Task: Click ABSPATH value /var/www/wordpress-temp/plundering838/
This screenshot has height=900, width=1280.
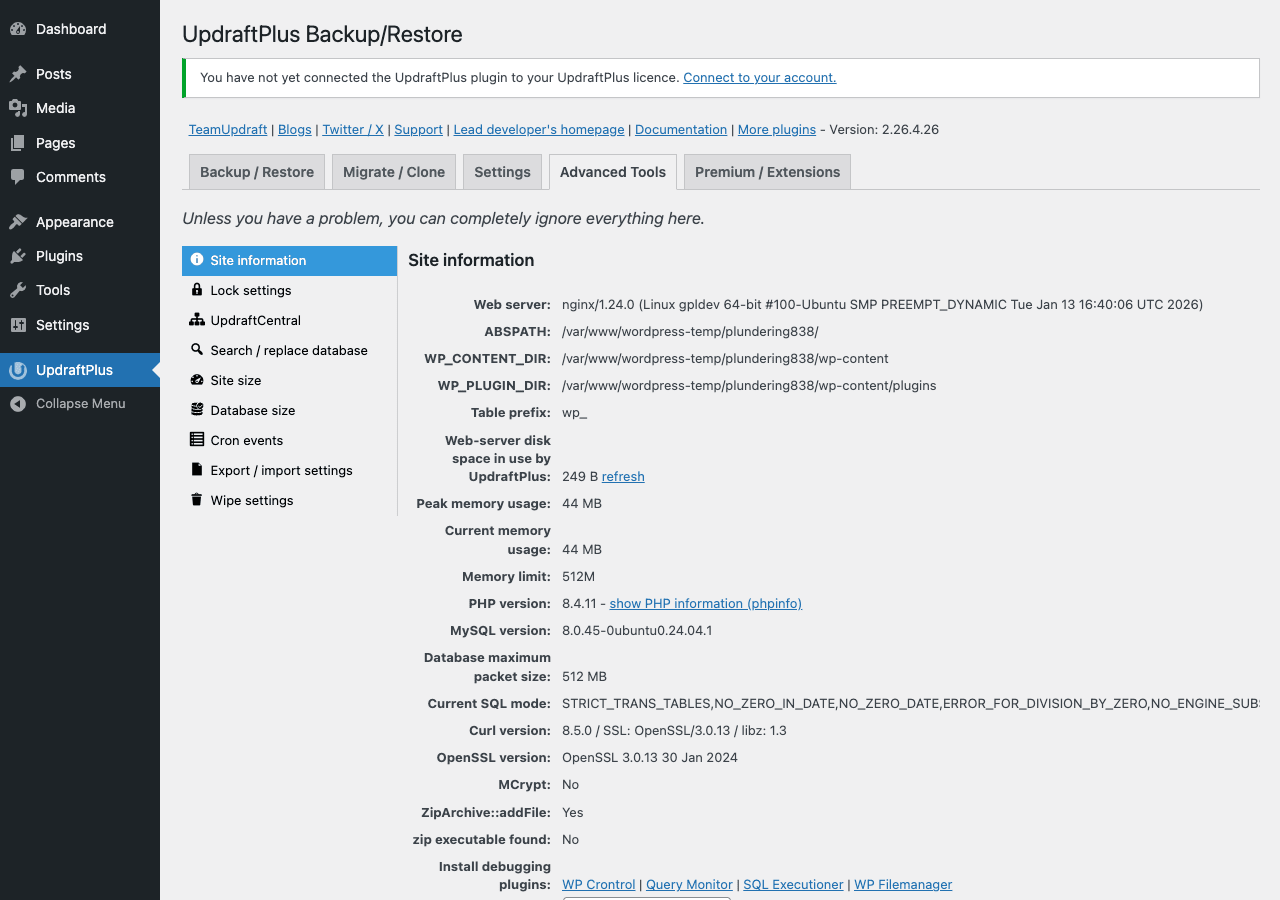Action: click(x=690, y=331)
